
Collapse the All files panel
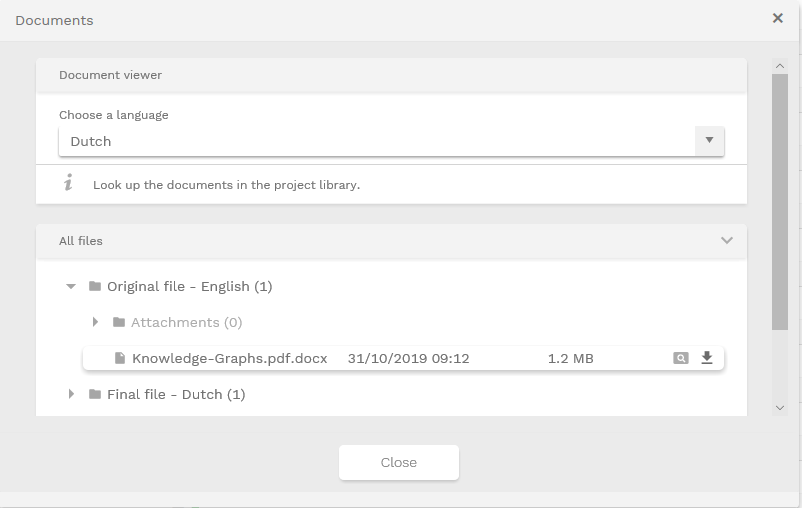coord(727,241)
